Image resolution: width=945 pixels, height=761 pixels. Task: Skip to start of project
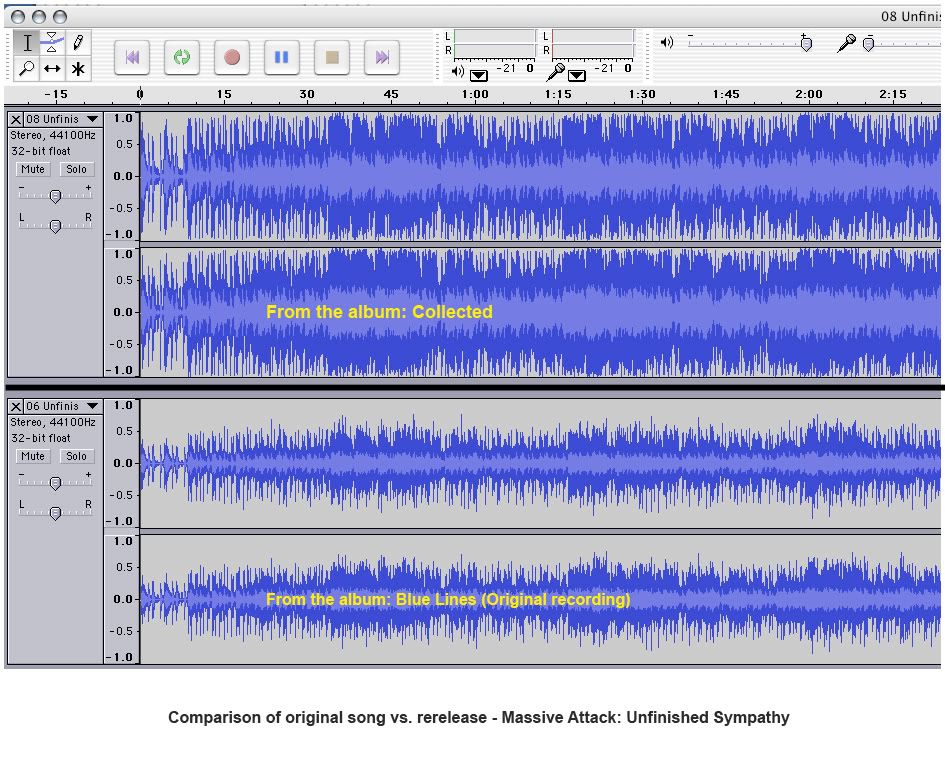(132, 57)
